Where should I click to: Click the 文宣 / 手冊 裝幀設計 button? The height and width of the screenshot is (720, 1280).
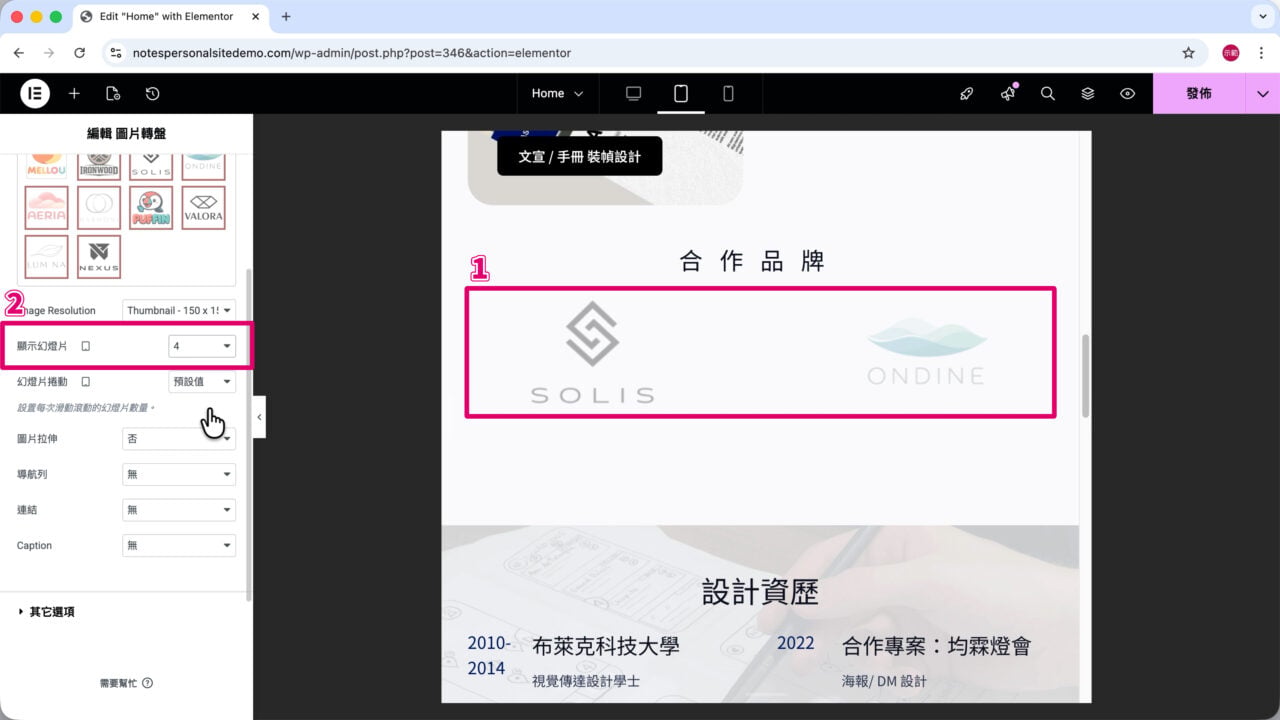tap(580, 156)
